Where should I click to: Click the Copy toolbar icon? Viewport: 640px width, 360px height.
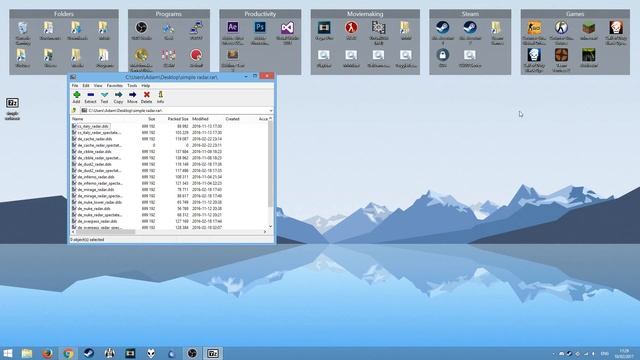click(x=118, y=97)
